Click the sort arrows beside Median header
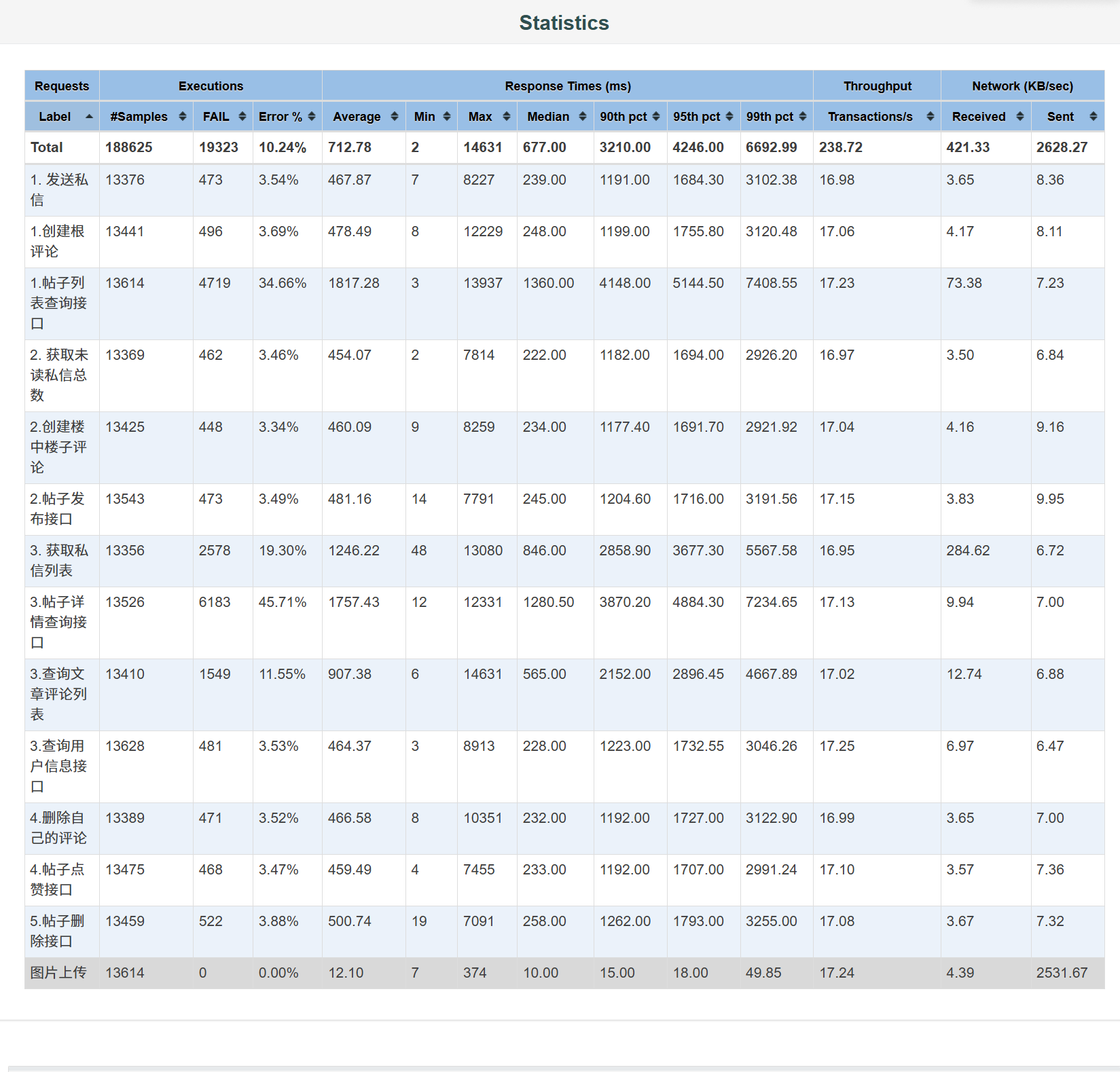This screenshot has height=1072, width=1120. pyautogui.click(x=583, y=117)
